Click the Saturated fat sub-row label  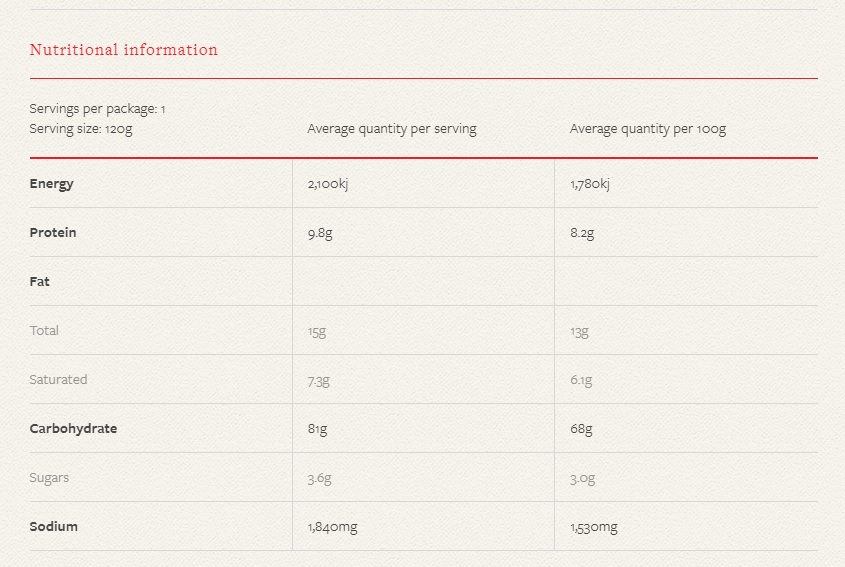(58, 379)
